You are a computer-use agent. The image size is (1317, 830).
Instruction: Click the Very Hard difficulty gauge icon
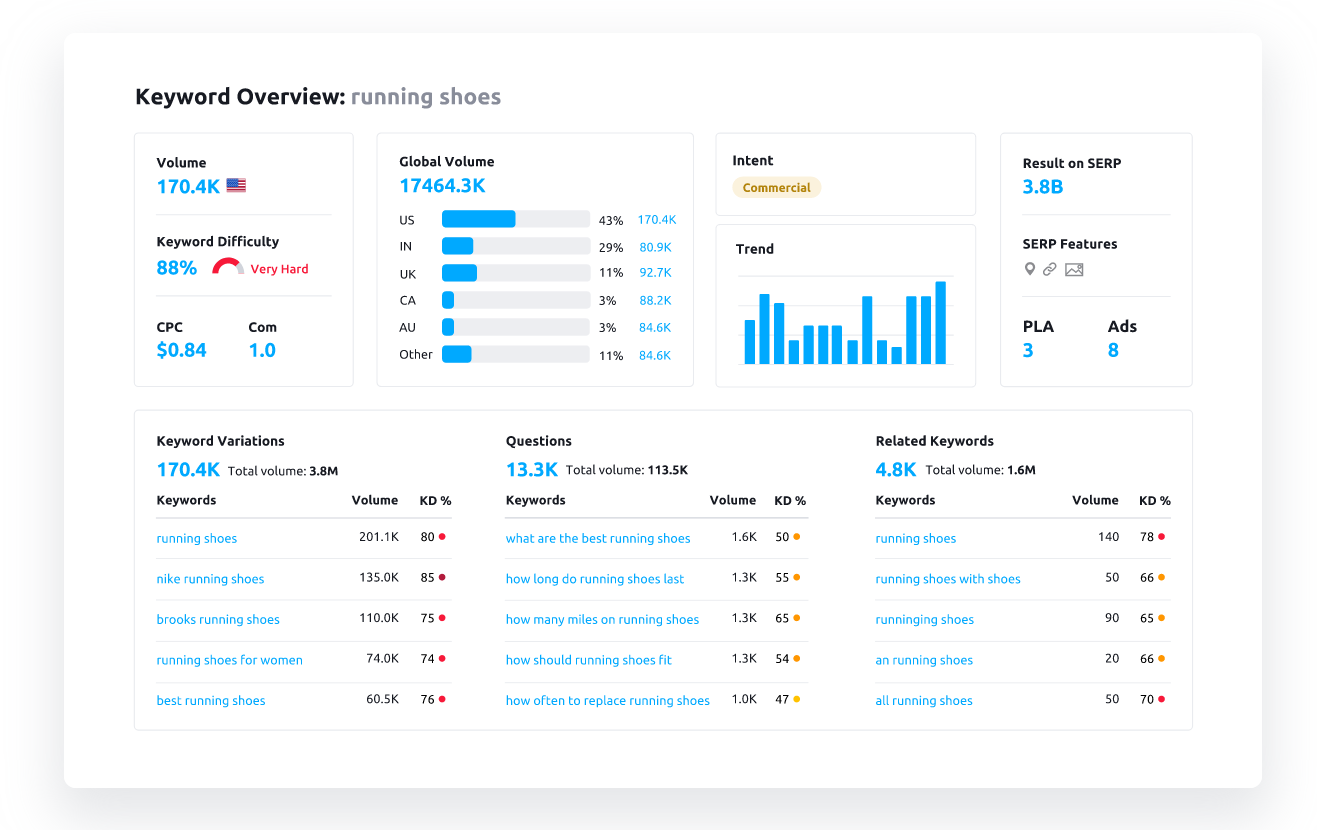tap(228, 267)
